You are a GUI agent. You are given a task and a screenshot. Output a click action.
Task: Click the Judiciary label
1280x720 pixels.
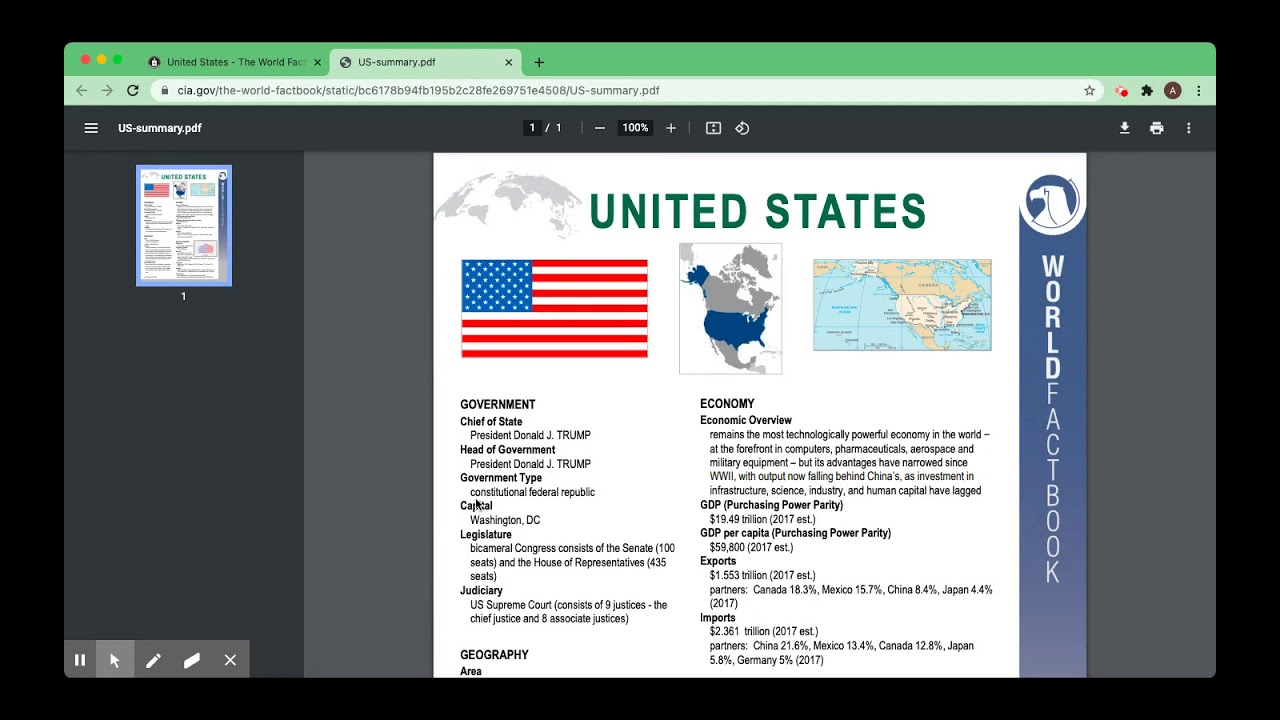click(x=481, y=591)
